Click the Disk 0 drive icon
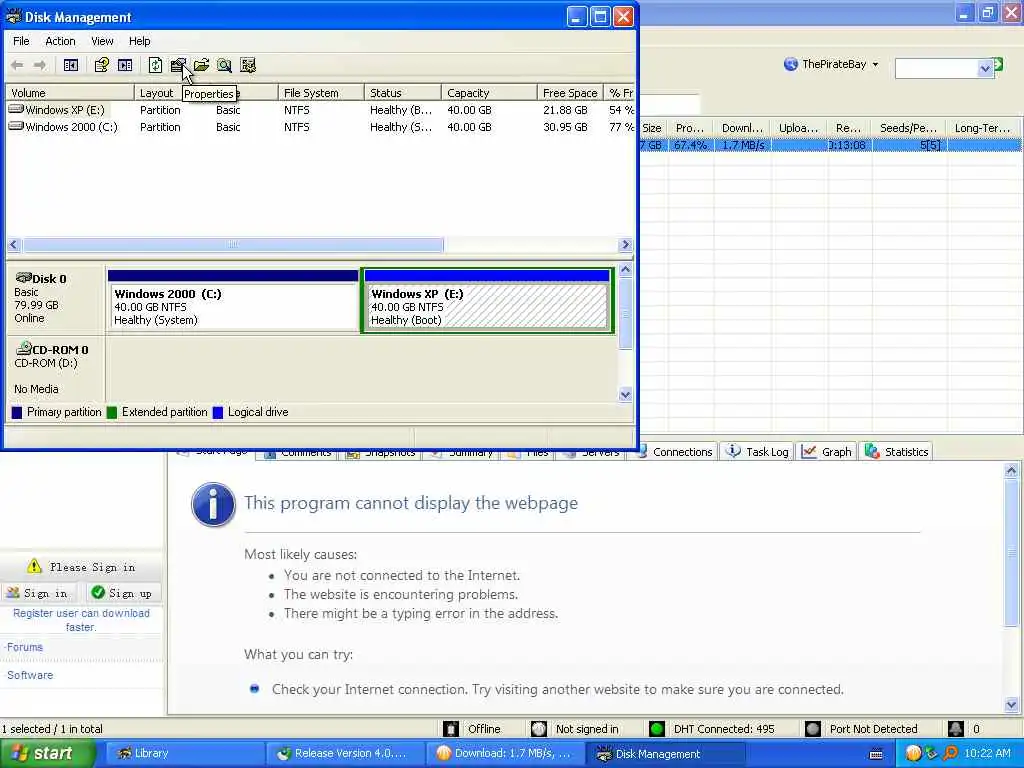The height and width of the screenshot is (768, 1024). 24,278
